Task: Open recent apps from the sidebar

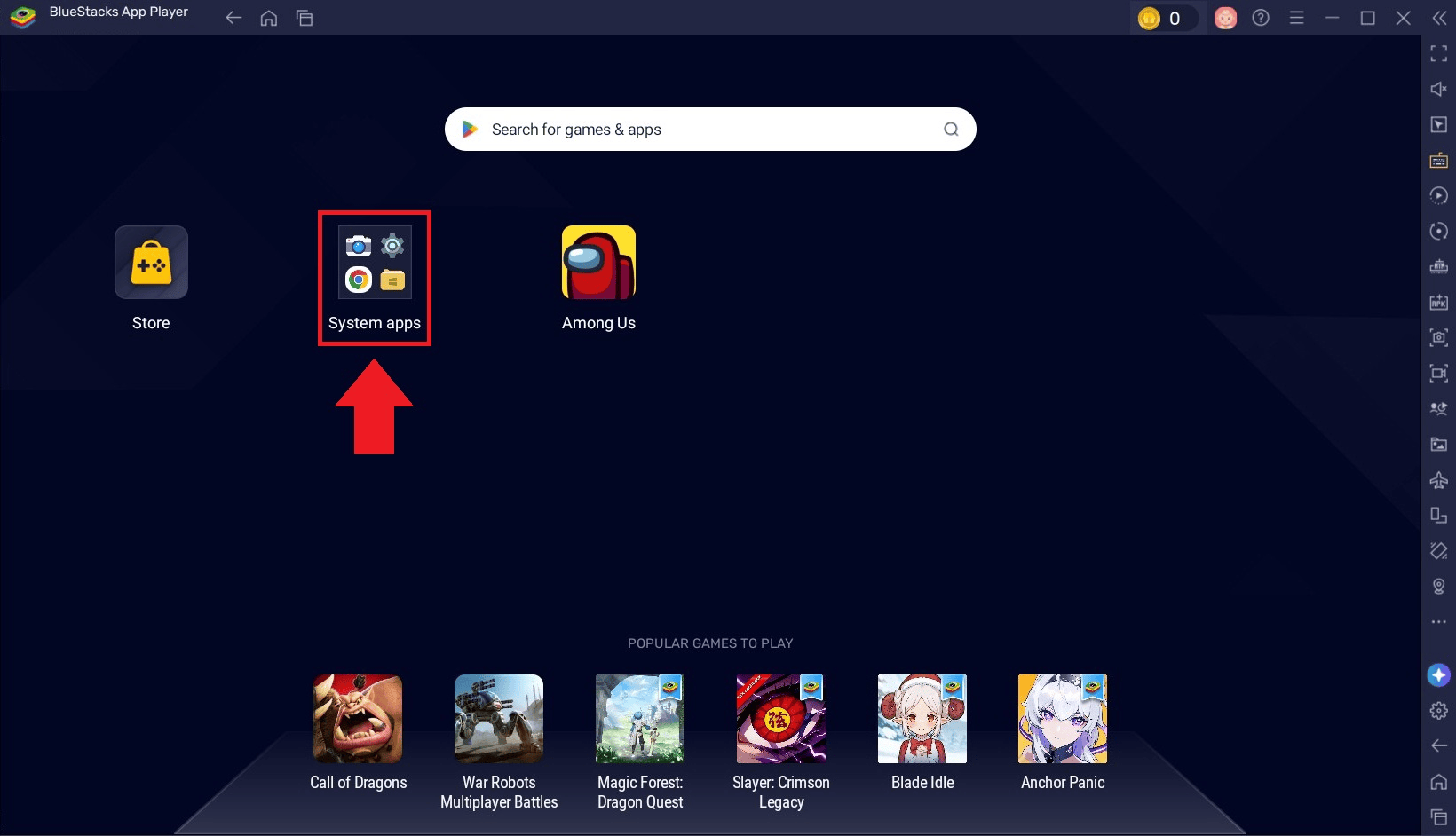Action: 1439,817
